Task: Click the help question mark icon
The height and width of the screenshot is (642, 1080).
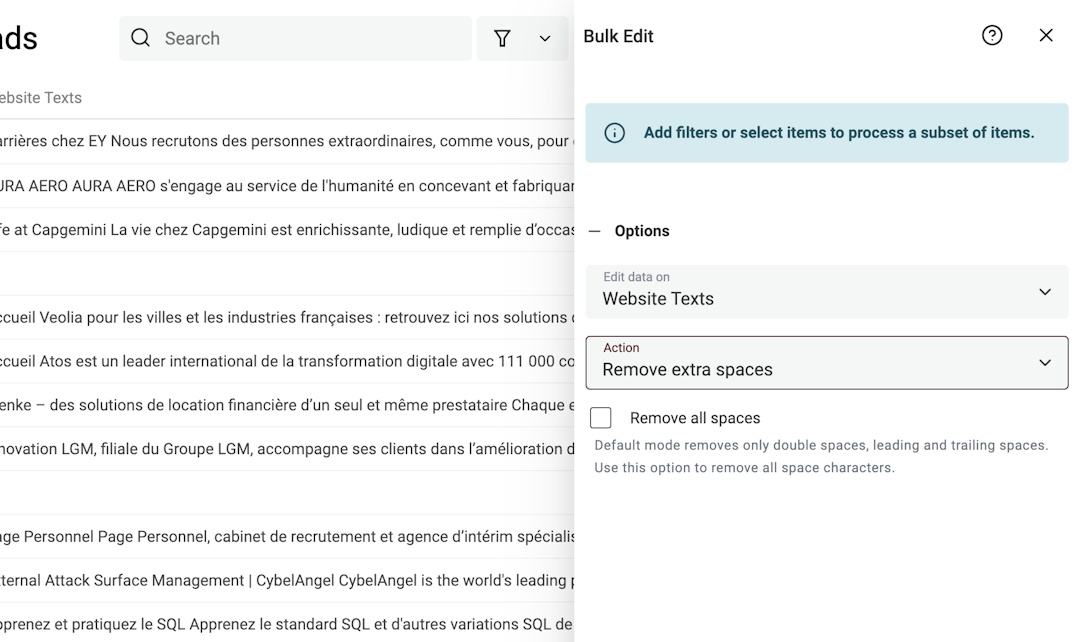Action: pyautogui.click(x=992, y=35)
